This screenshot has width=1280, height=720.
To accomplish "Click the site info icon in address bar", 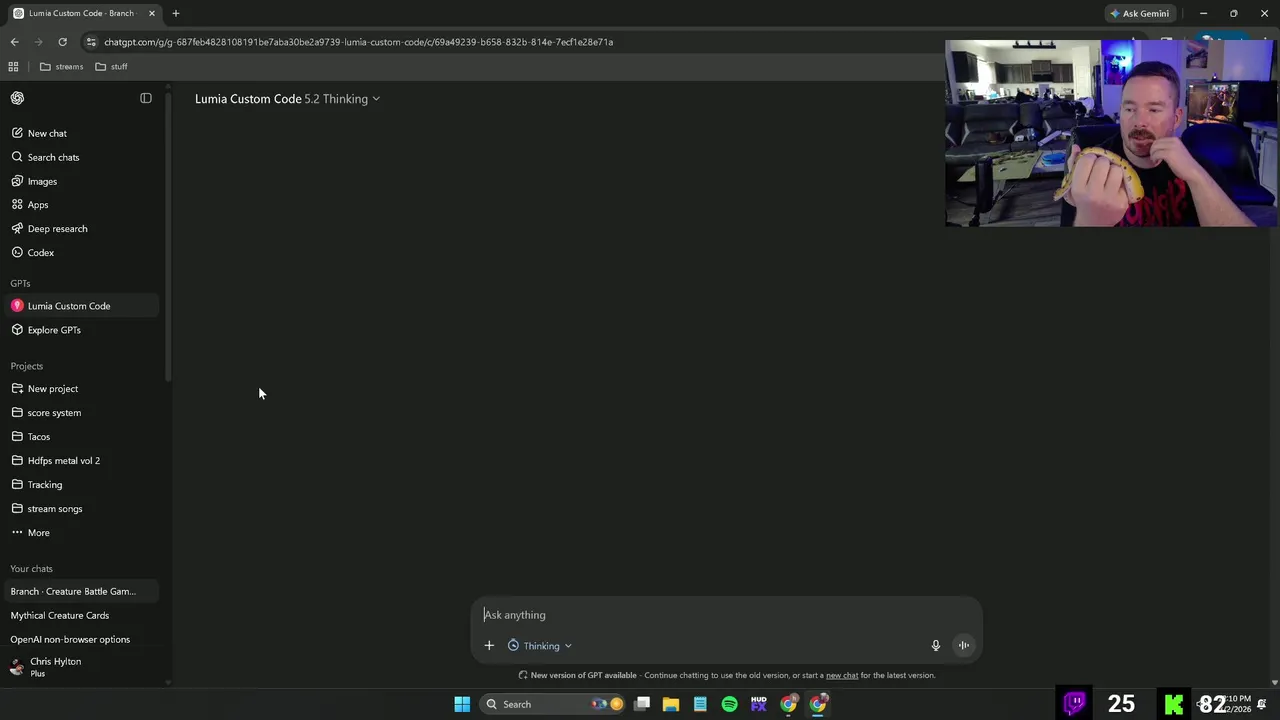I will 91,42.
